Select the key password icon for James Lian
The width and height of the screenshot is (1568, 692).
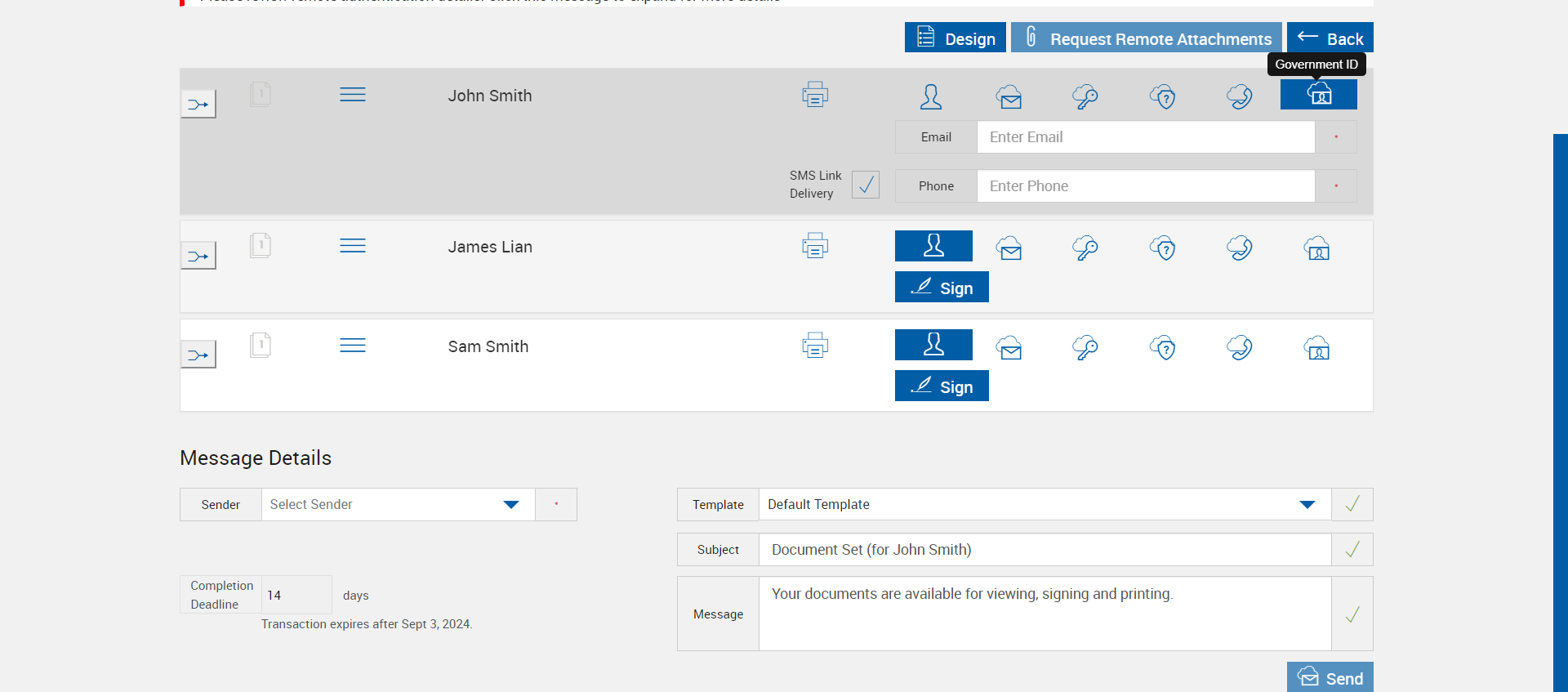tap(1085, 248)
